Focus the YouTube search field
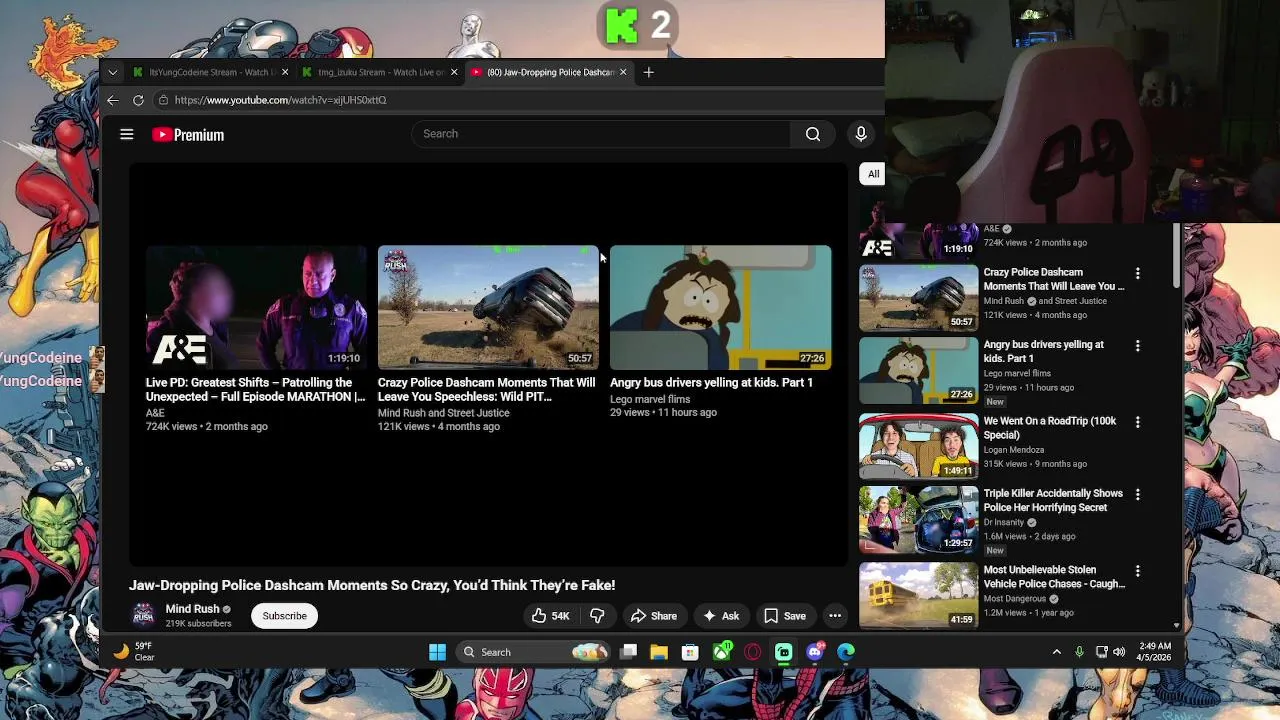The image size is (1280, 720). tap(602, 134)
